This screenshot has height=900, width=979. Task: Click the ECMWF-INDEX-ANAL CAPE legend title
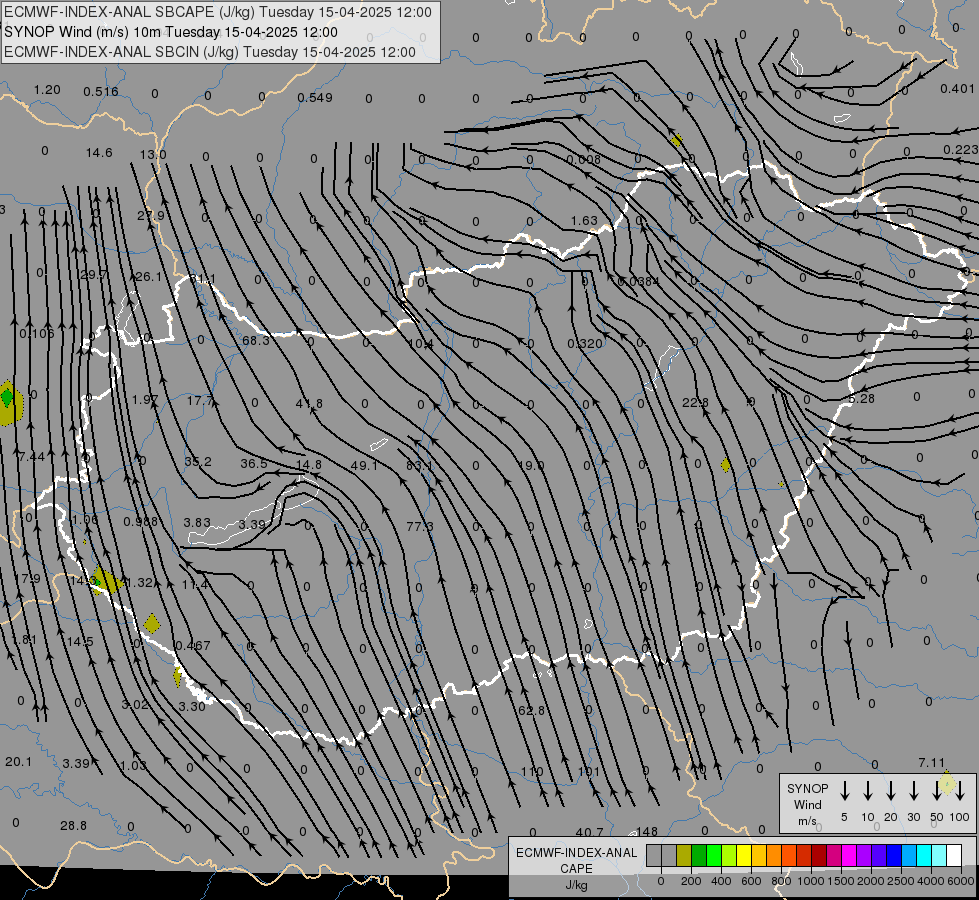(576, 860)
